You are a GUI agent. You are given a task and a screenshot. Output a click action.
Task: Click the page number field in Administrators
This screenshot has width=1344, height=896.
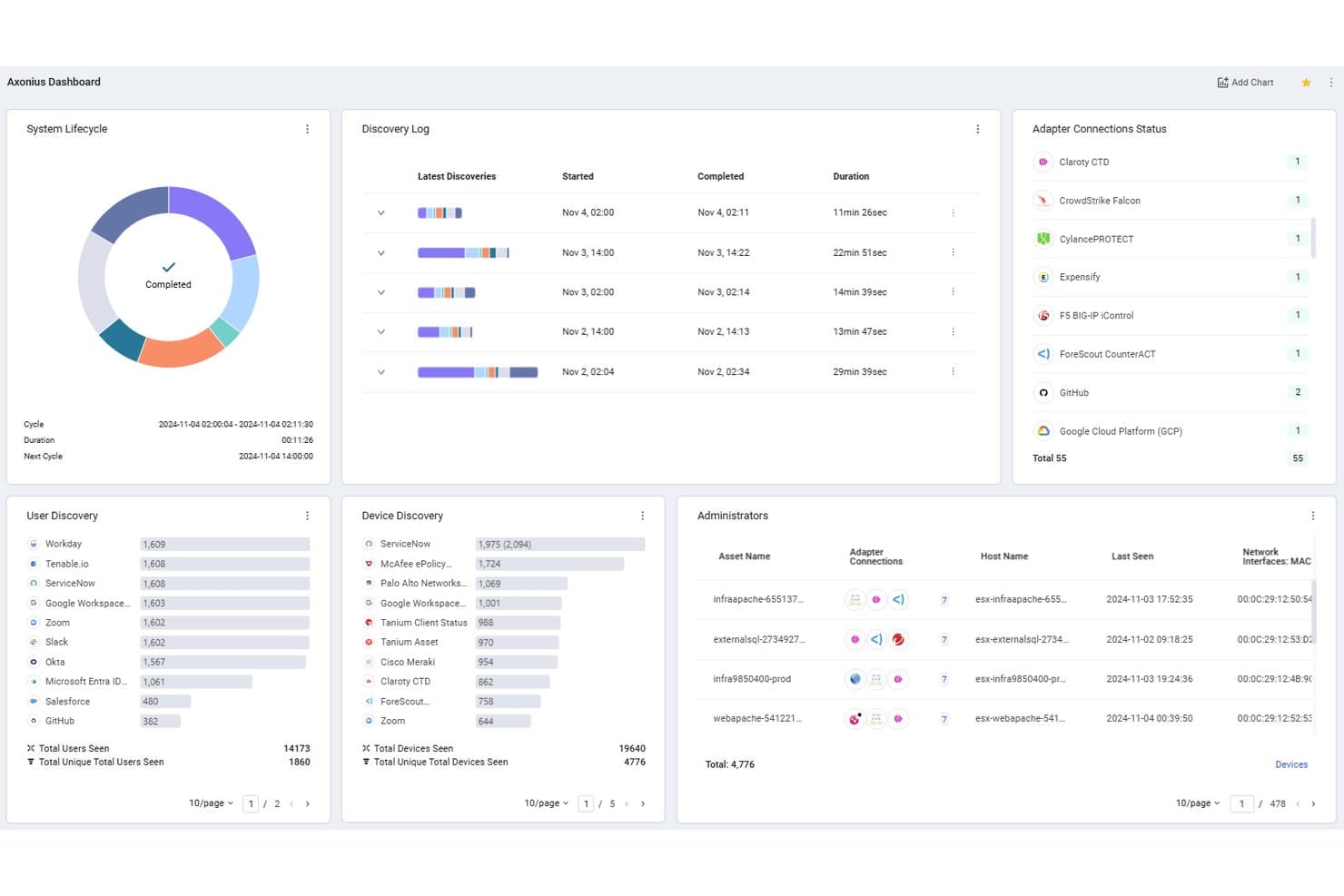[1241, 803]
